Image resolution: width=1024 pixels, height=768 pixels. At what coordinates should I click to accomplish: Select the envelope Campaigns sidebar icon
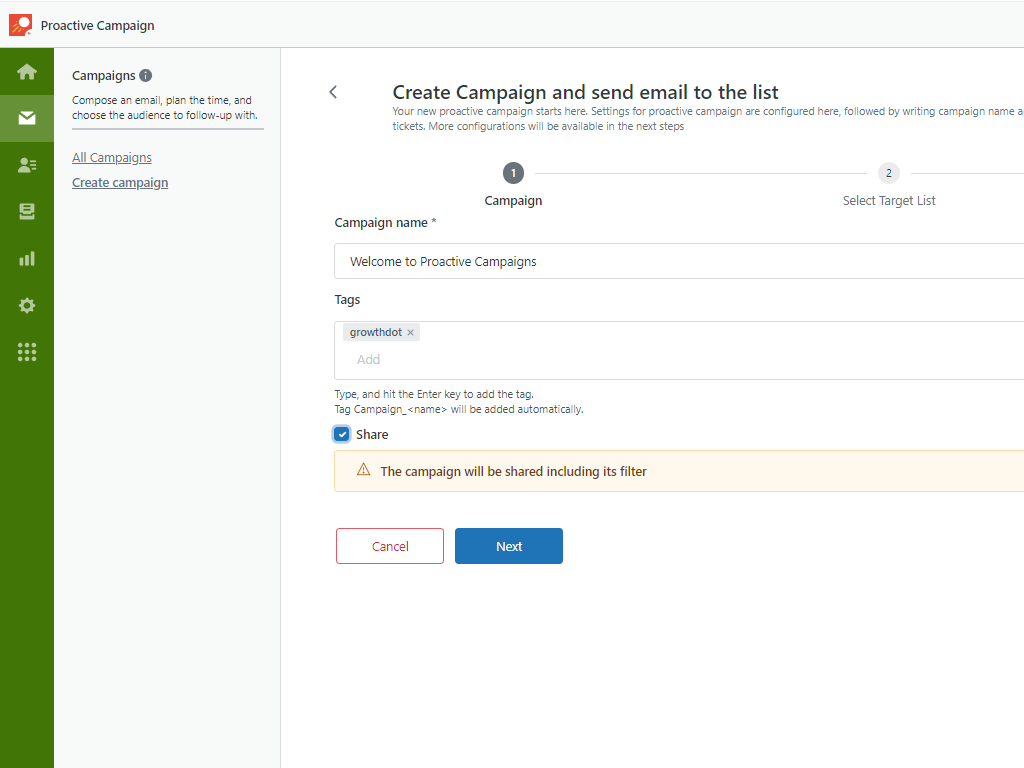point(27,118)
